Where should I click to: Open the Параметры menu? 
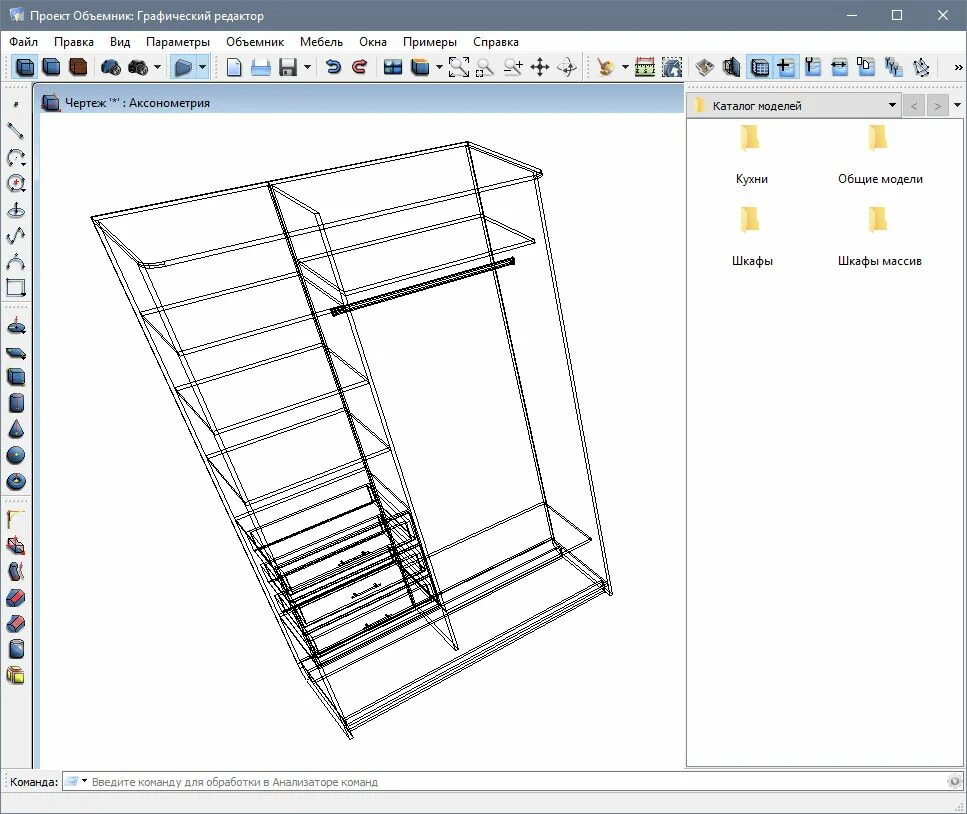(x=178, y=42)
